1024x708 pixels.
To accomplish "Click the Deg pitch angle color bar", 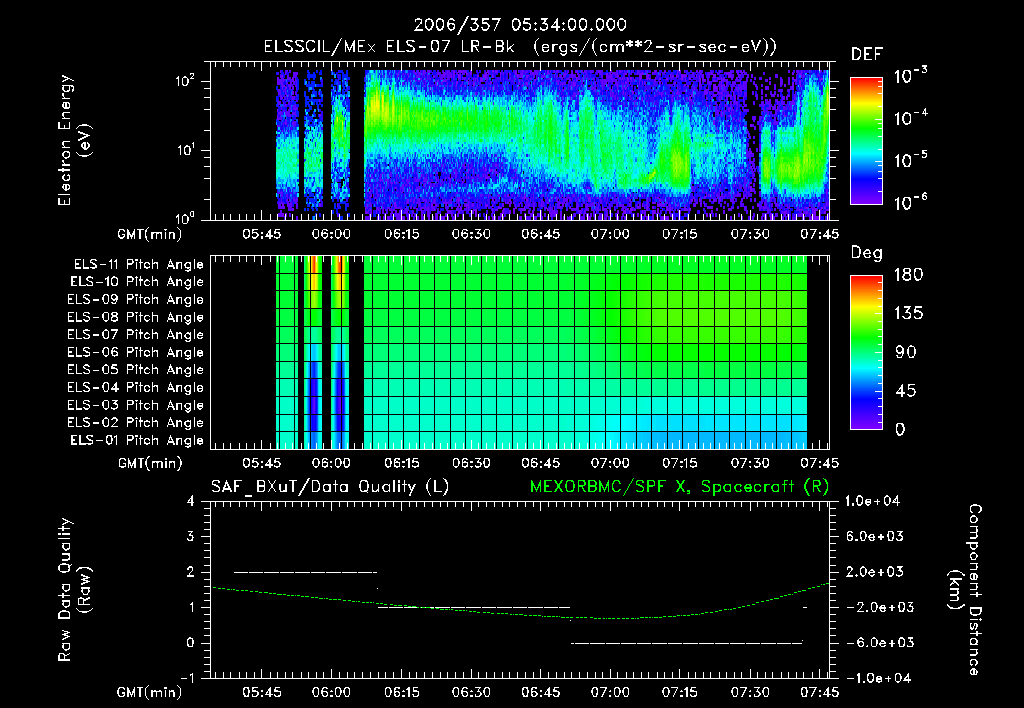I will (x=866, y=352).
